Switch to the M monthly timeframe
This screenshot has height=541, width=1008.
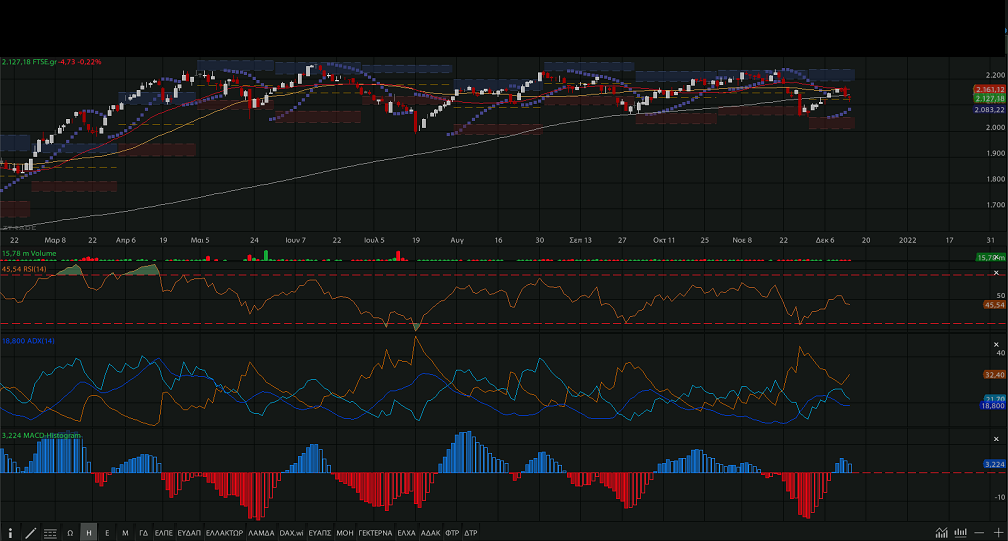pyautogui.click(x=125, y=533)
